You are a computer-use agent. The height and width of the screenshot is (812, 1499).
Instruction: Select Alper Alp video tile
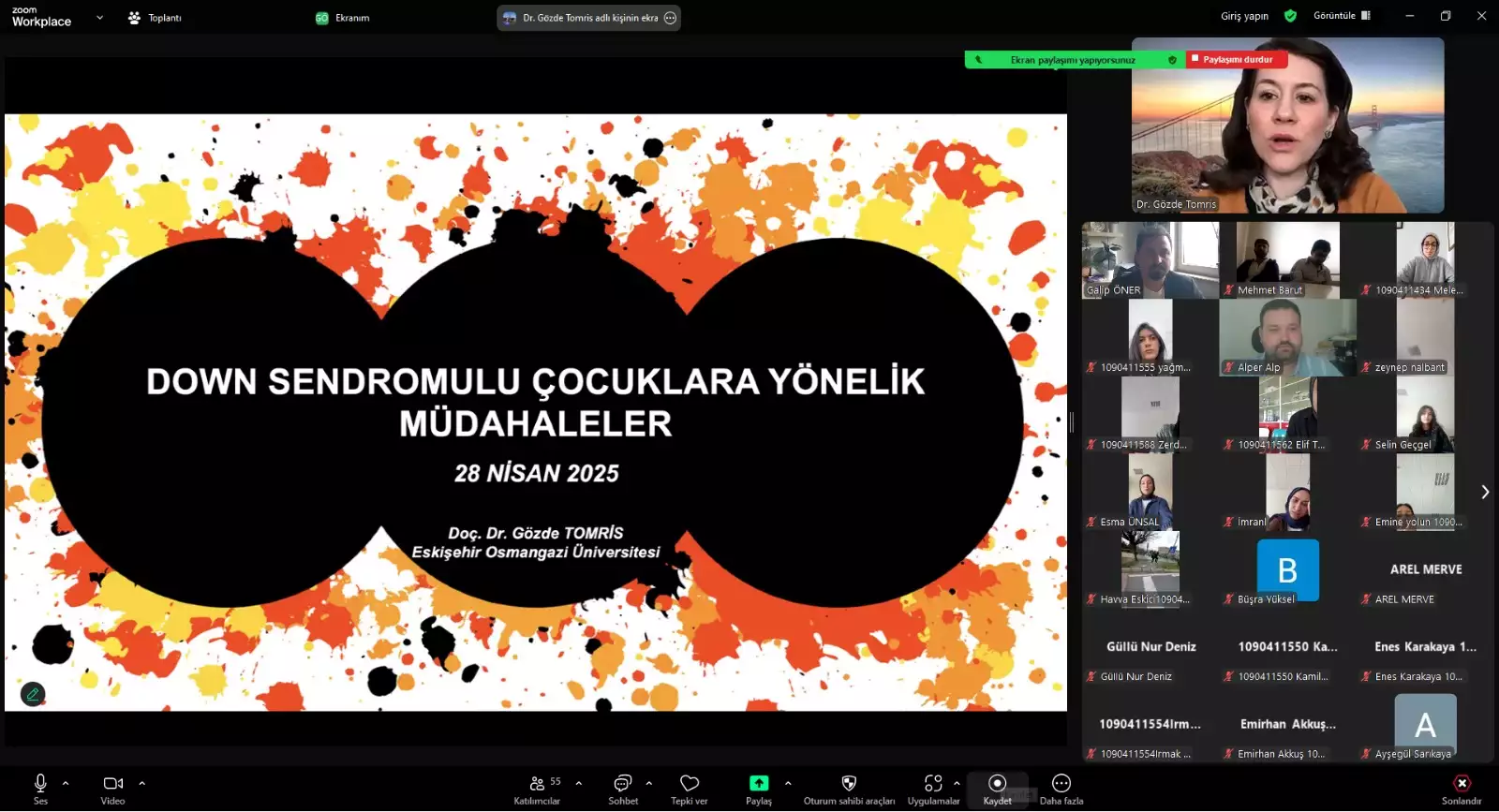(x=1287, y=338)
